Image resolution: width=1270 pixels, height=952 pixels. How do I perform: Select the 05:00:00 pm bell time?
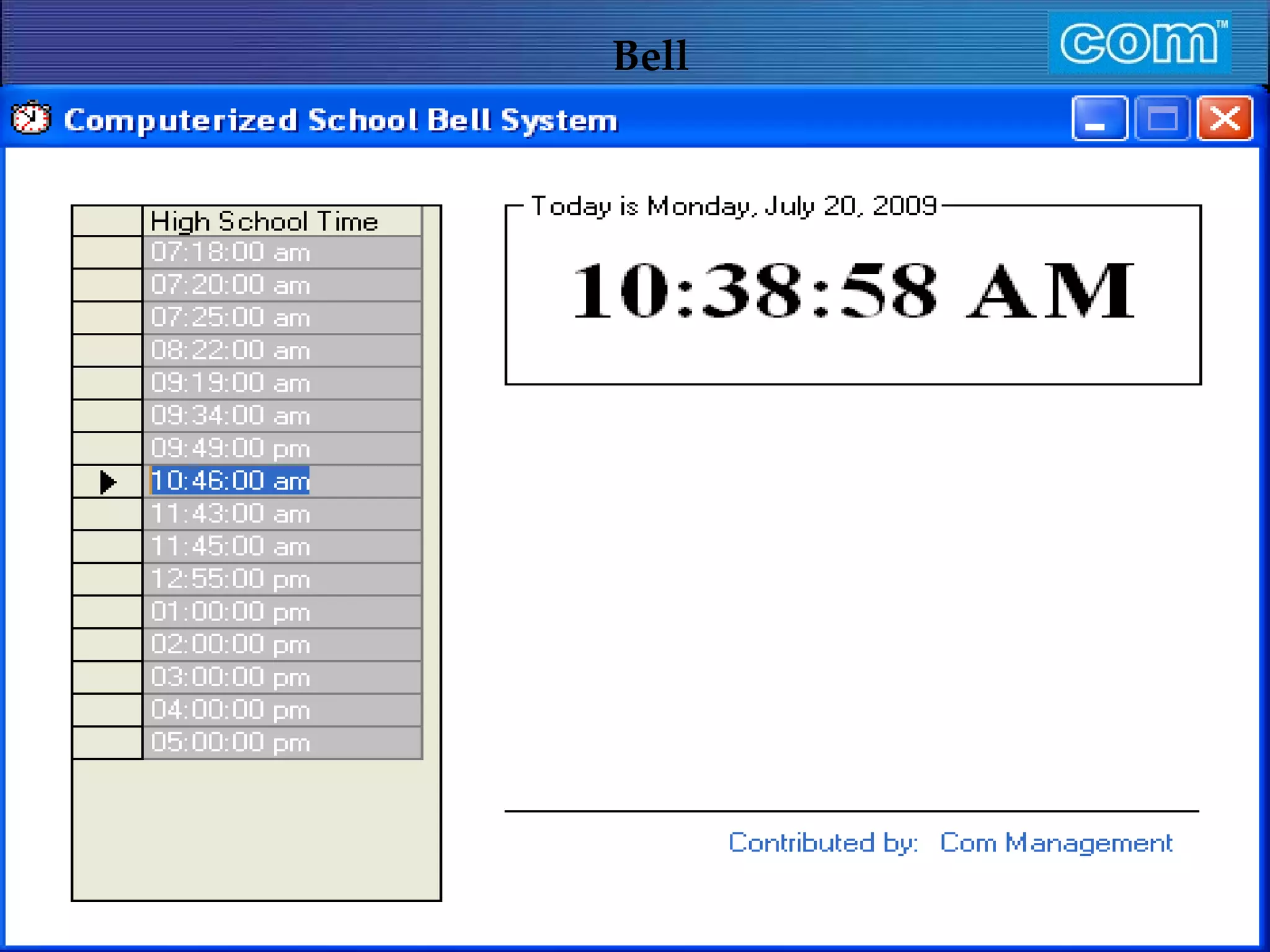[282, 743]
